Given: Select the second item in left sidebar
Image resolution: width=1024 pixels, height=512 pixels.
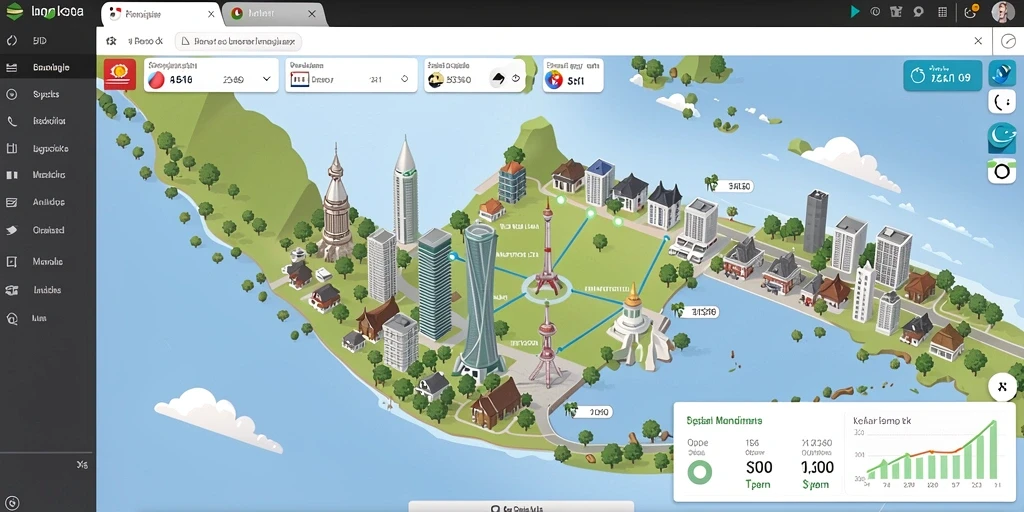Looking at the screenshot, I should click(x=48, y=67).
